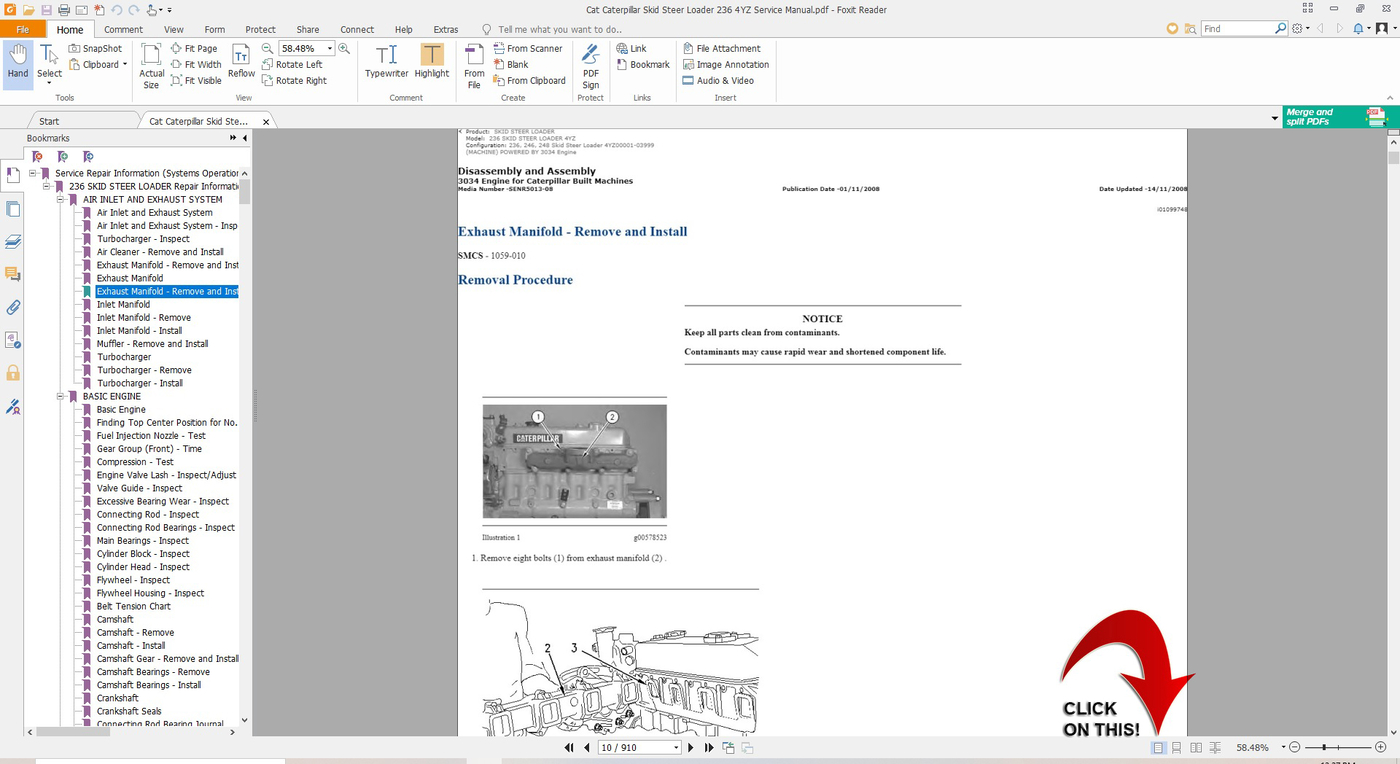Toggle continuous scrolling view in status bar
Screen dimensions: 1400x764
point(1176,747)
